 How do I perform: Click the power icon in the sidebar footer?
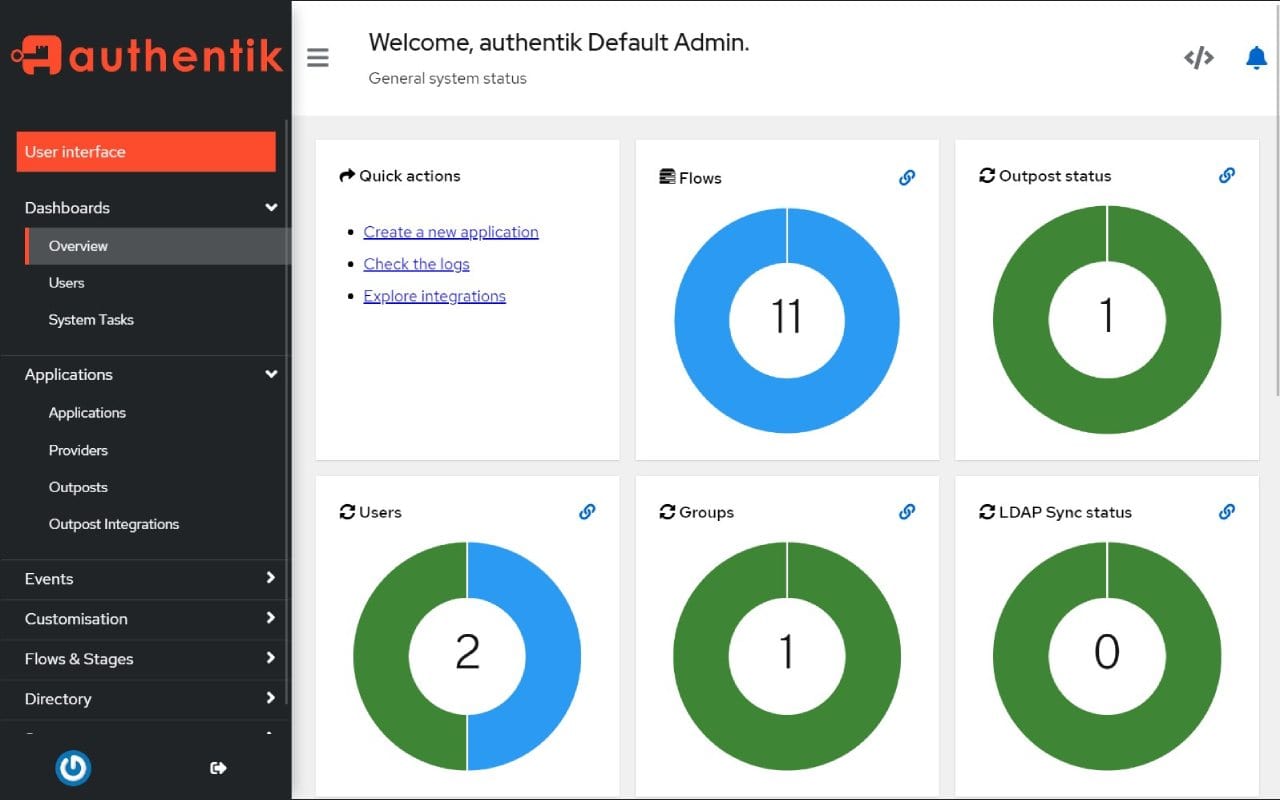click(73, 768)
